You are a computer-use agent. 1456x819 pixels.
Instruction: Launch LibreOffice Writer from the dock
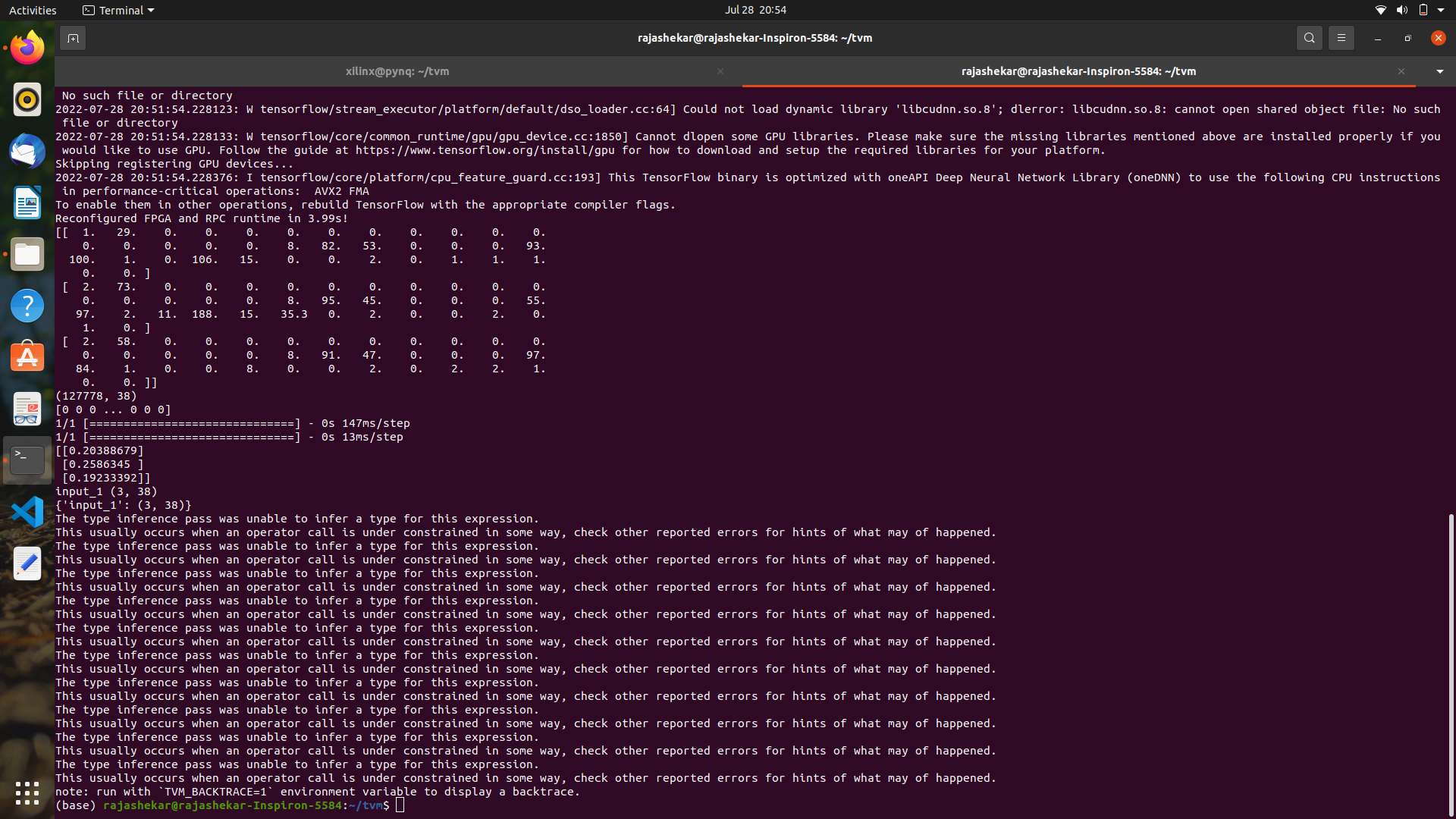pyautogui.click(x=27, y=202)
